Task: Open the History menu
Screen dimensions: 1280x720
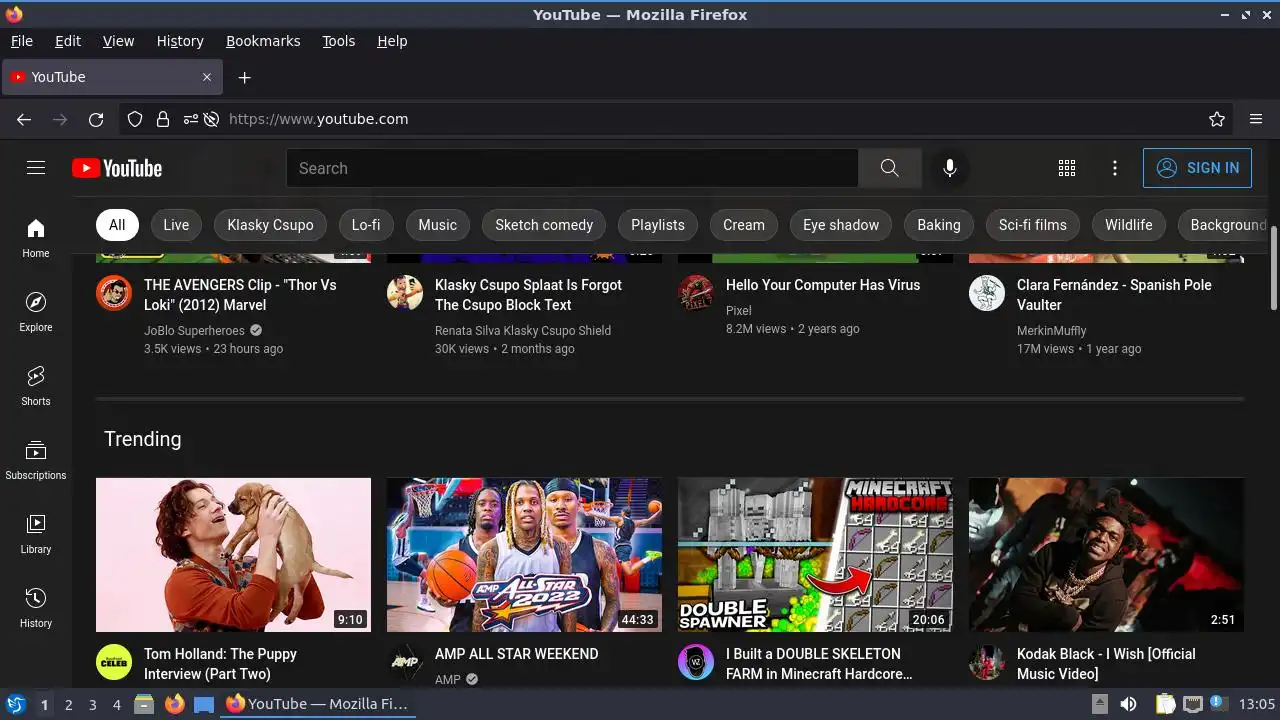Action: pos(180,41)
